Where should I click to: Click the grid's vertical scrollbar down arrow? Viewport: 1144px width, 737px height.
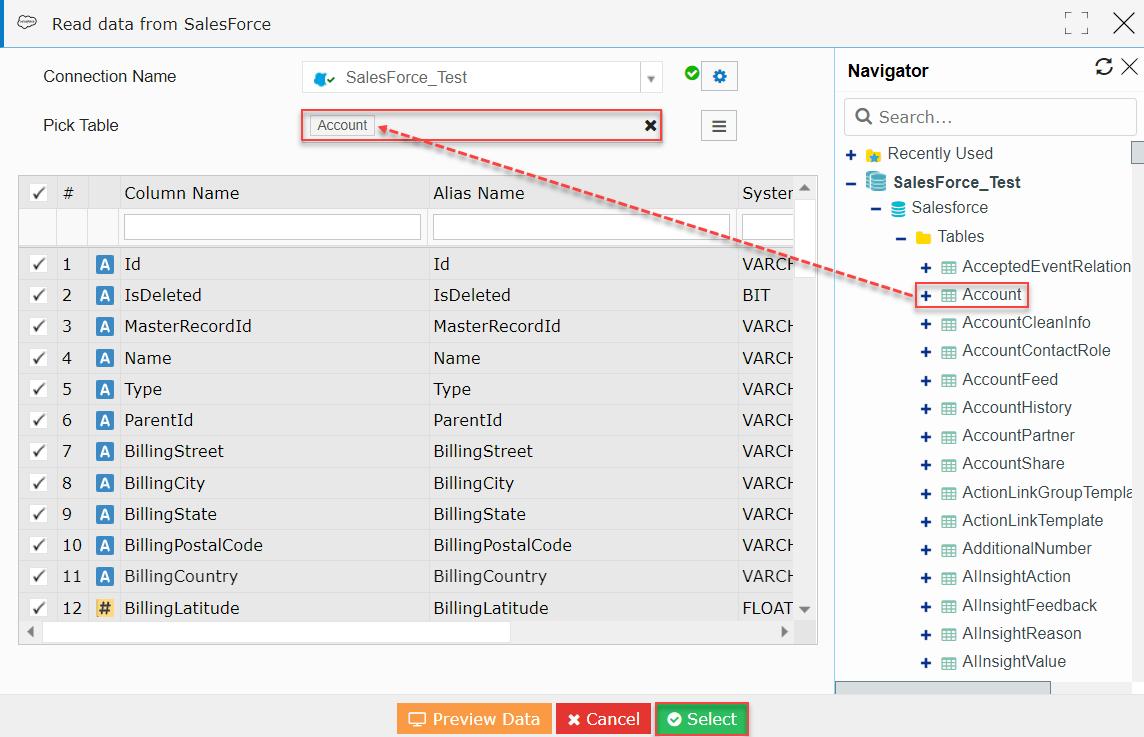click(805, 609)
